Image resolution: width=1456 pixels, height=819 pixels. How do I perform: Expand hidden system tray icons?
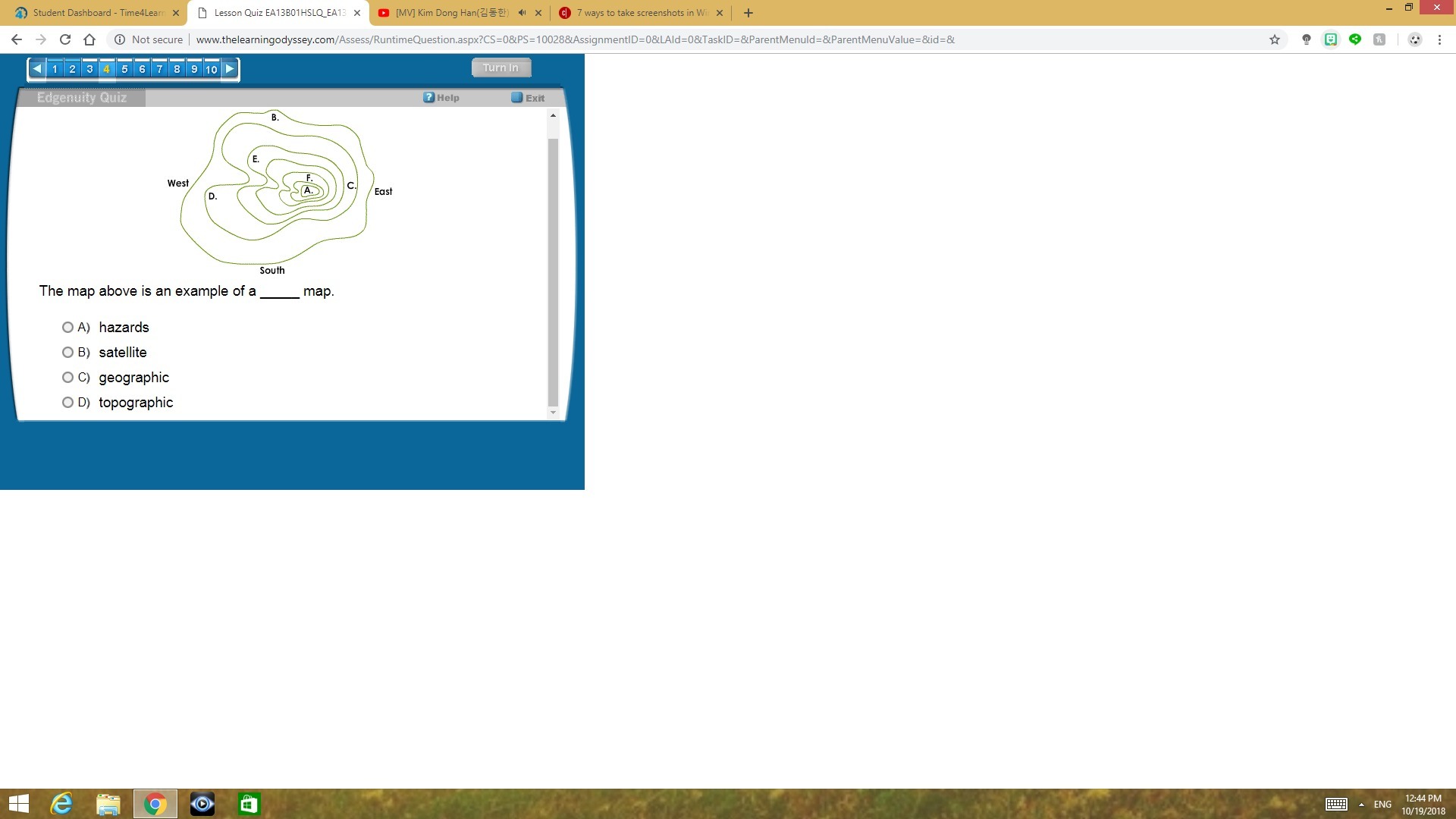[x=1361, y=805]
